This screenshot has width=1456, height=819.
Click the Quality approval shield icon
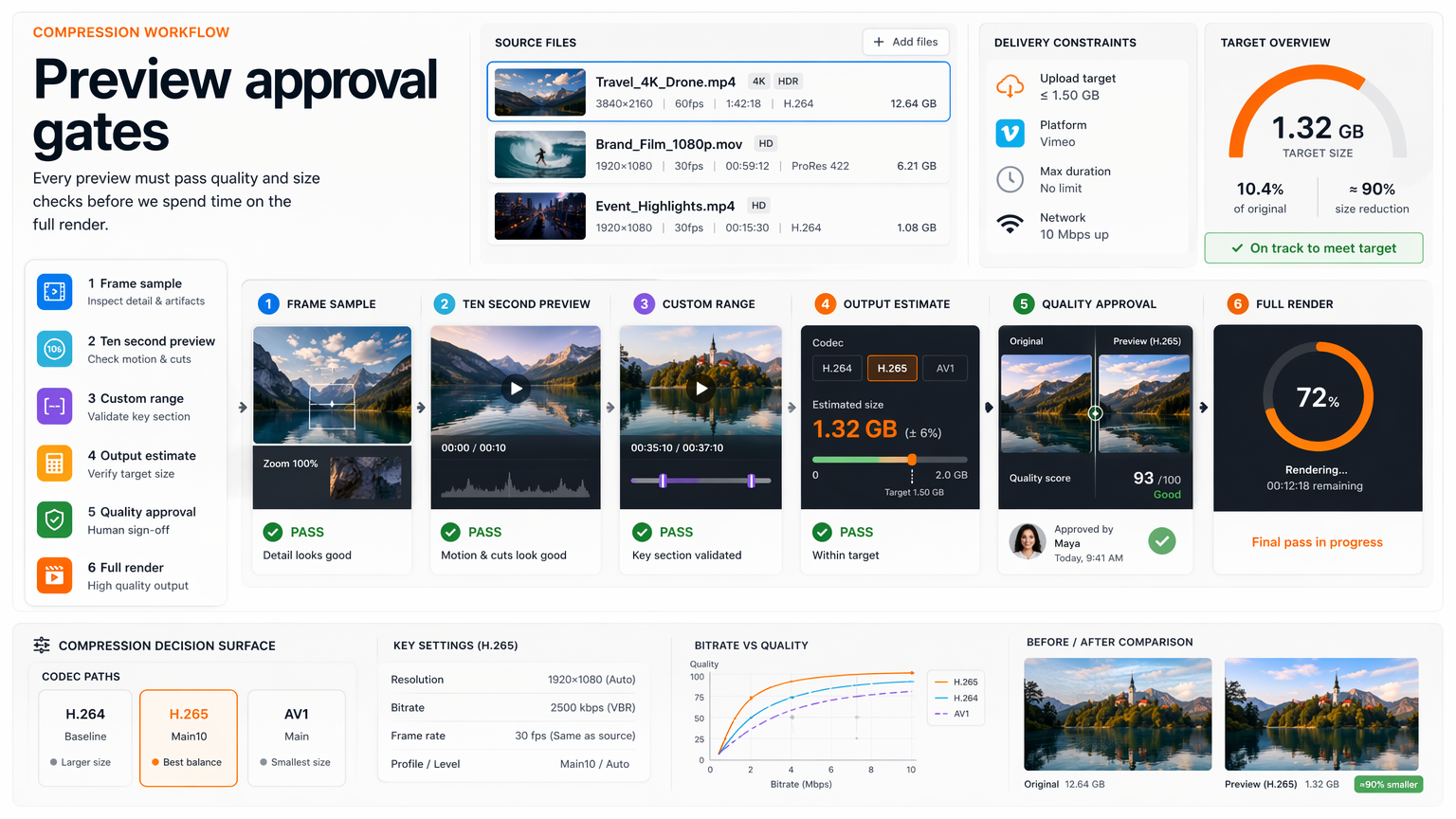coord(54,519)
